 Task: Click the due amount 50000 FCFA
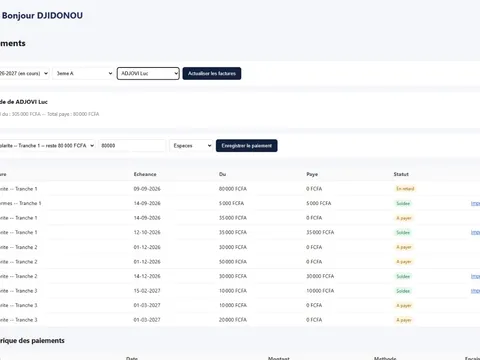233,262
